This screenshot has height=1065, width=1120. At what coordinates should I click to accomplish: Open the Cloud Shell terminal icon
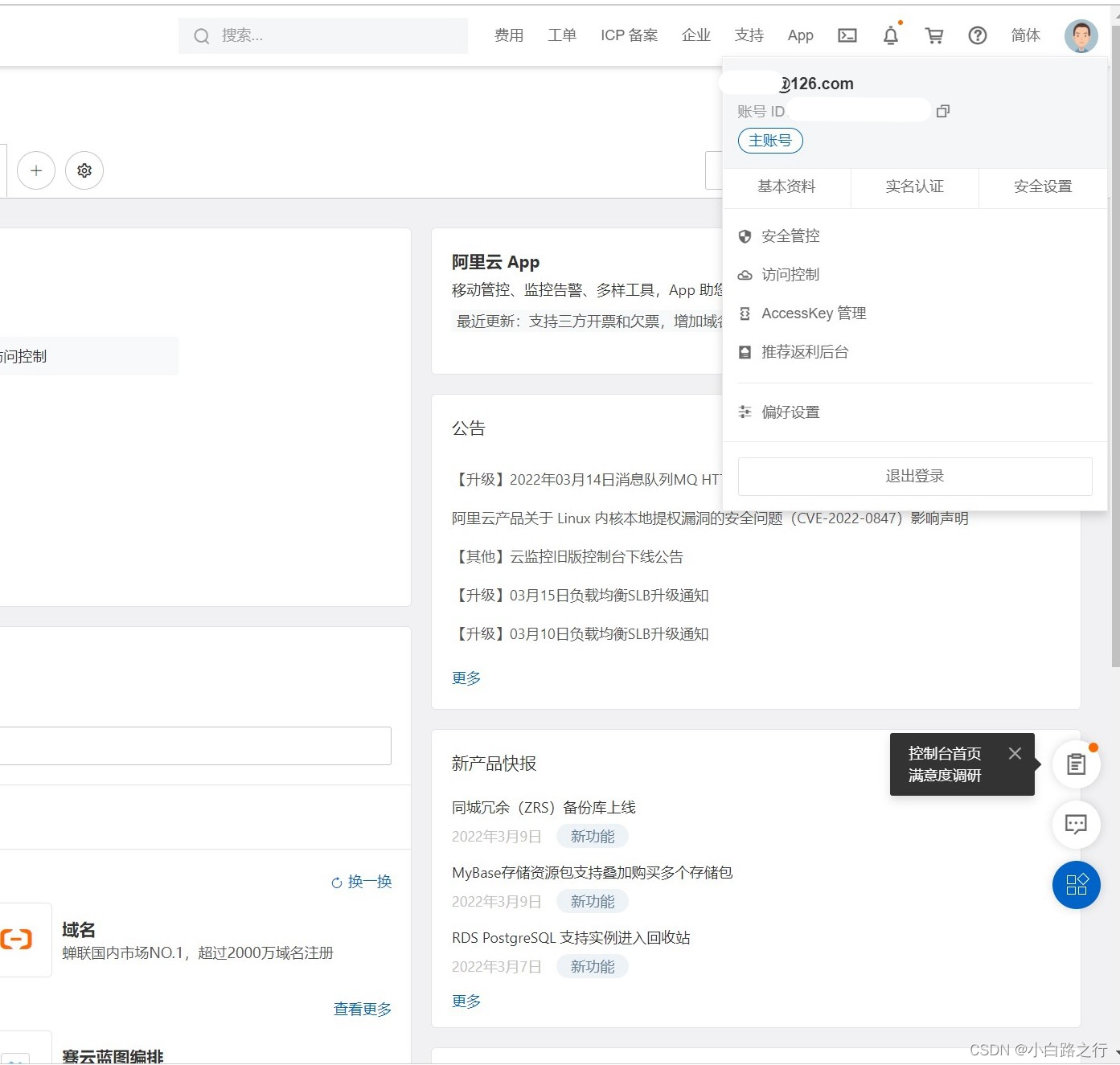(x=847, y=35)
